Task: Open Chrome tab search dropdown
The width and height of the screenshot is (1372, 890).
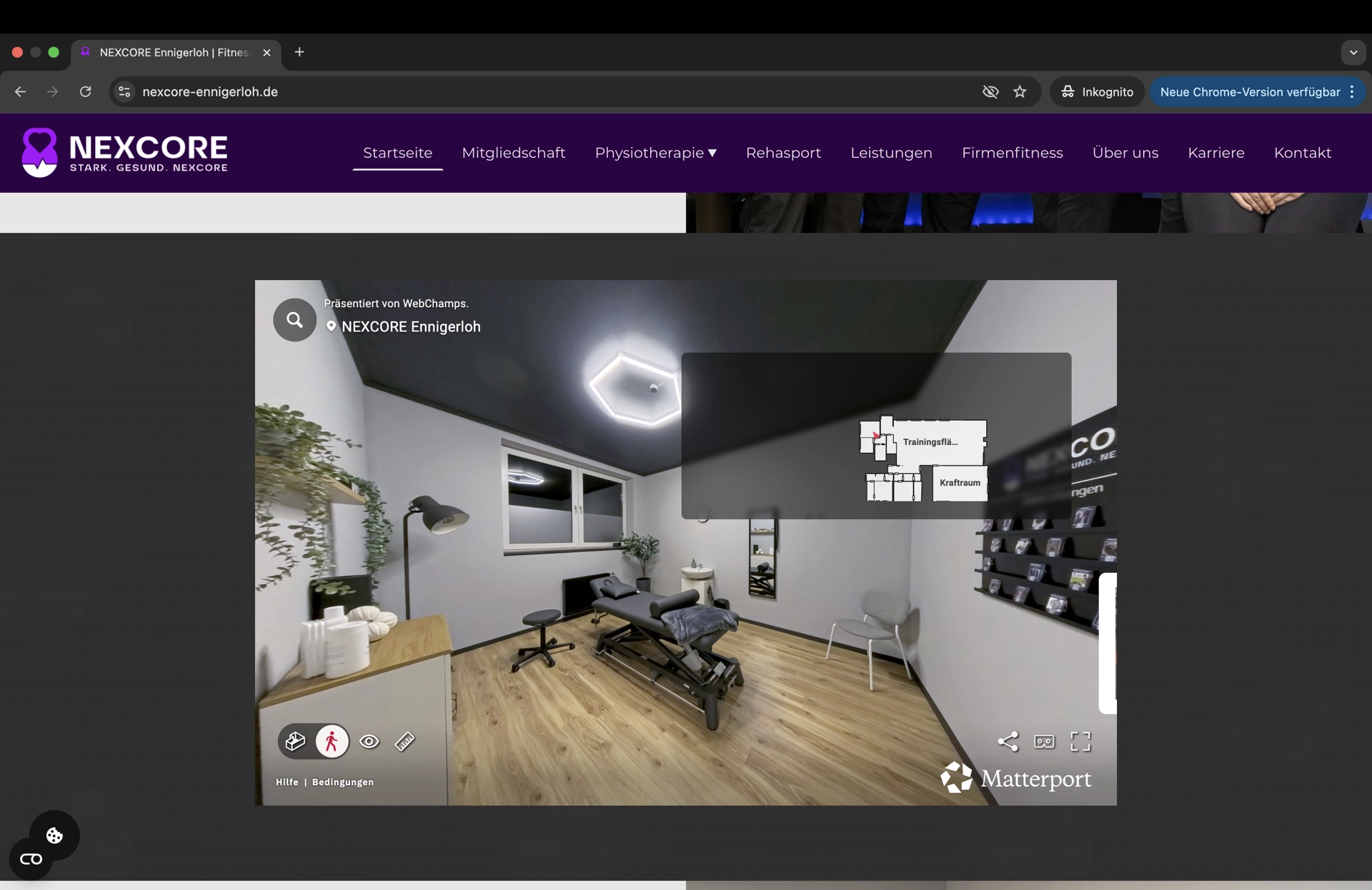Action: (x=1353, y=52)
